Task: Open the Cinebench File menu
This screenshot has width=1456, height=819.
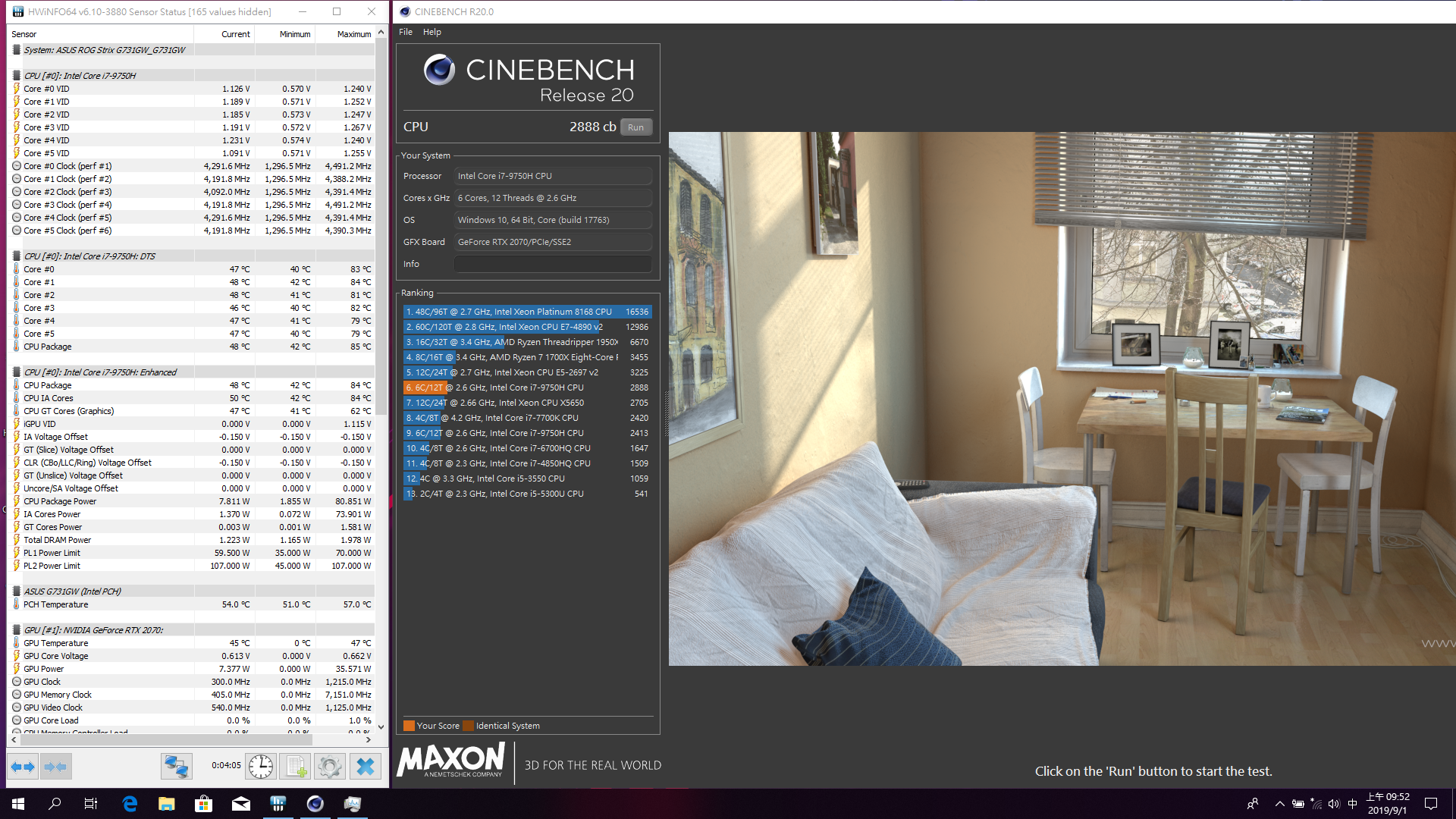Action: click(x=406, y=32)
